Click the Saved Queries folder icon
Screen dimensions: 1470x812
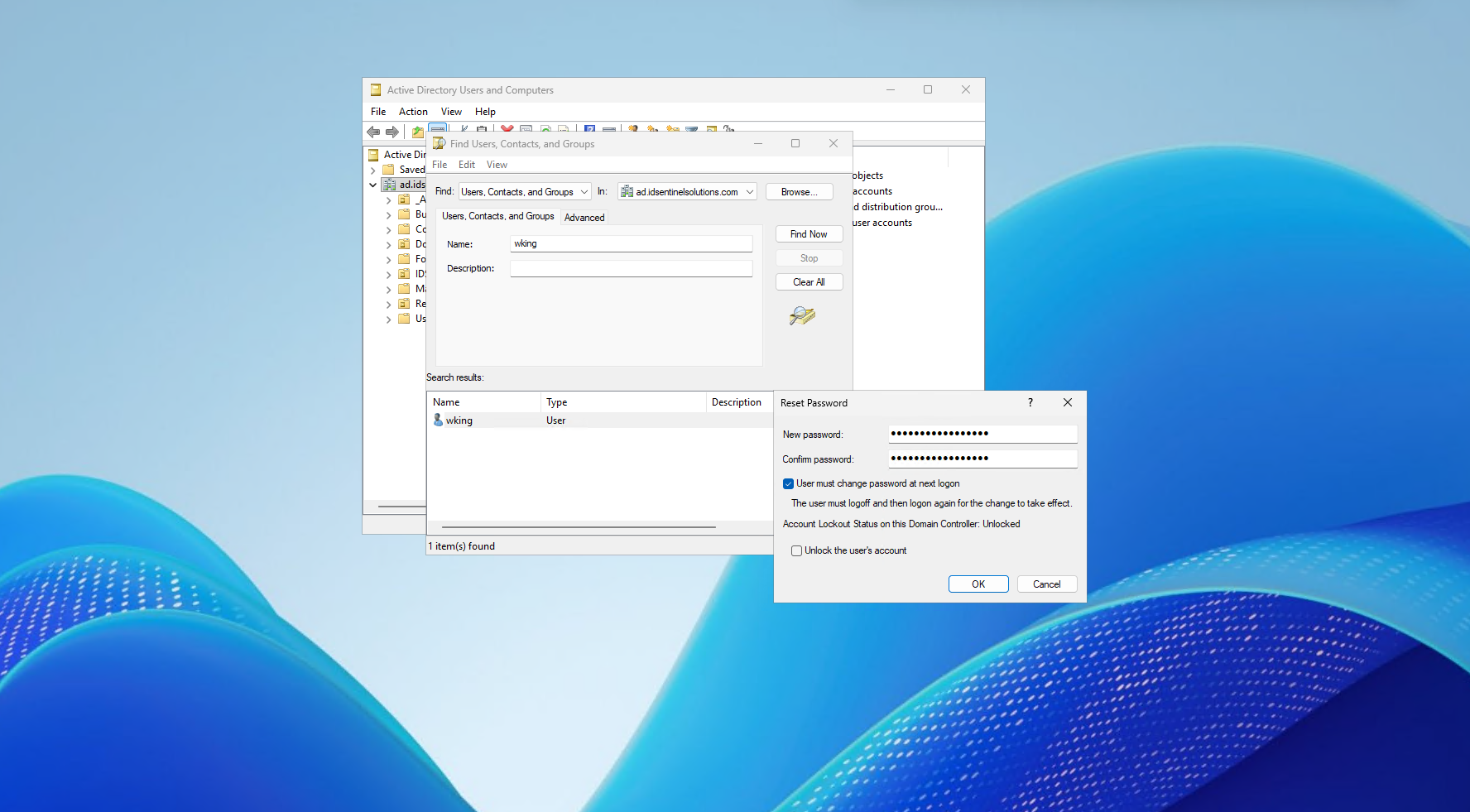[x=388, y=170]
